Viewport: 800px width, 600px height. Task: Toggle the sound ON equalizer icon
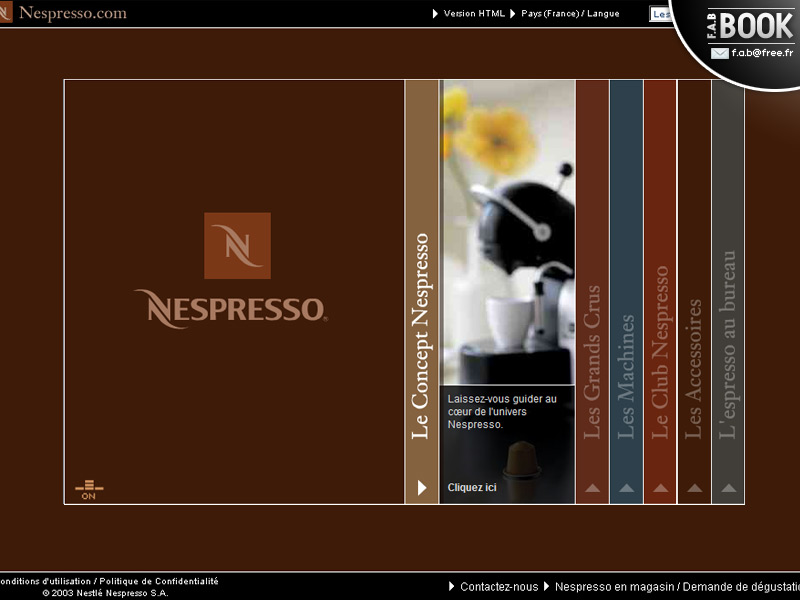pyautogui.click(x=89, y=490)
